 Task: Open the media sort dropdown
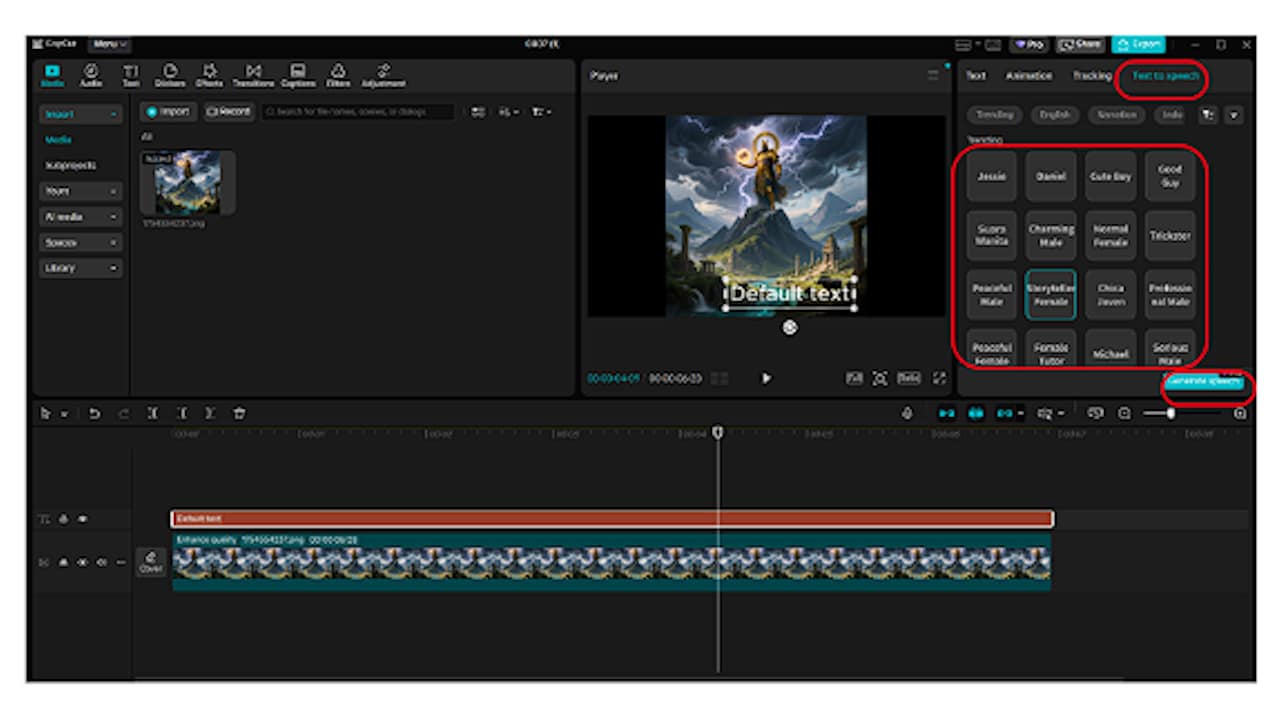point(510,112)
